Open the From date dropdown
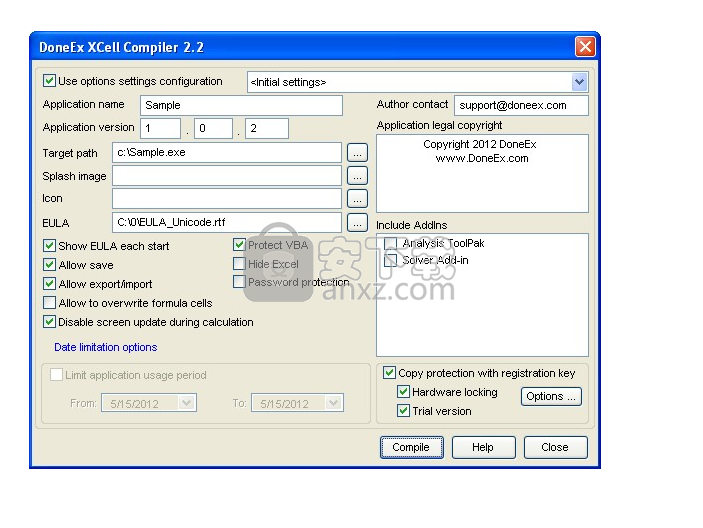 (x=187, y=403)
